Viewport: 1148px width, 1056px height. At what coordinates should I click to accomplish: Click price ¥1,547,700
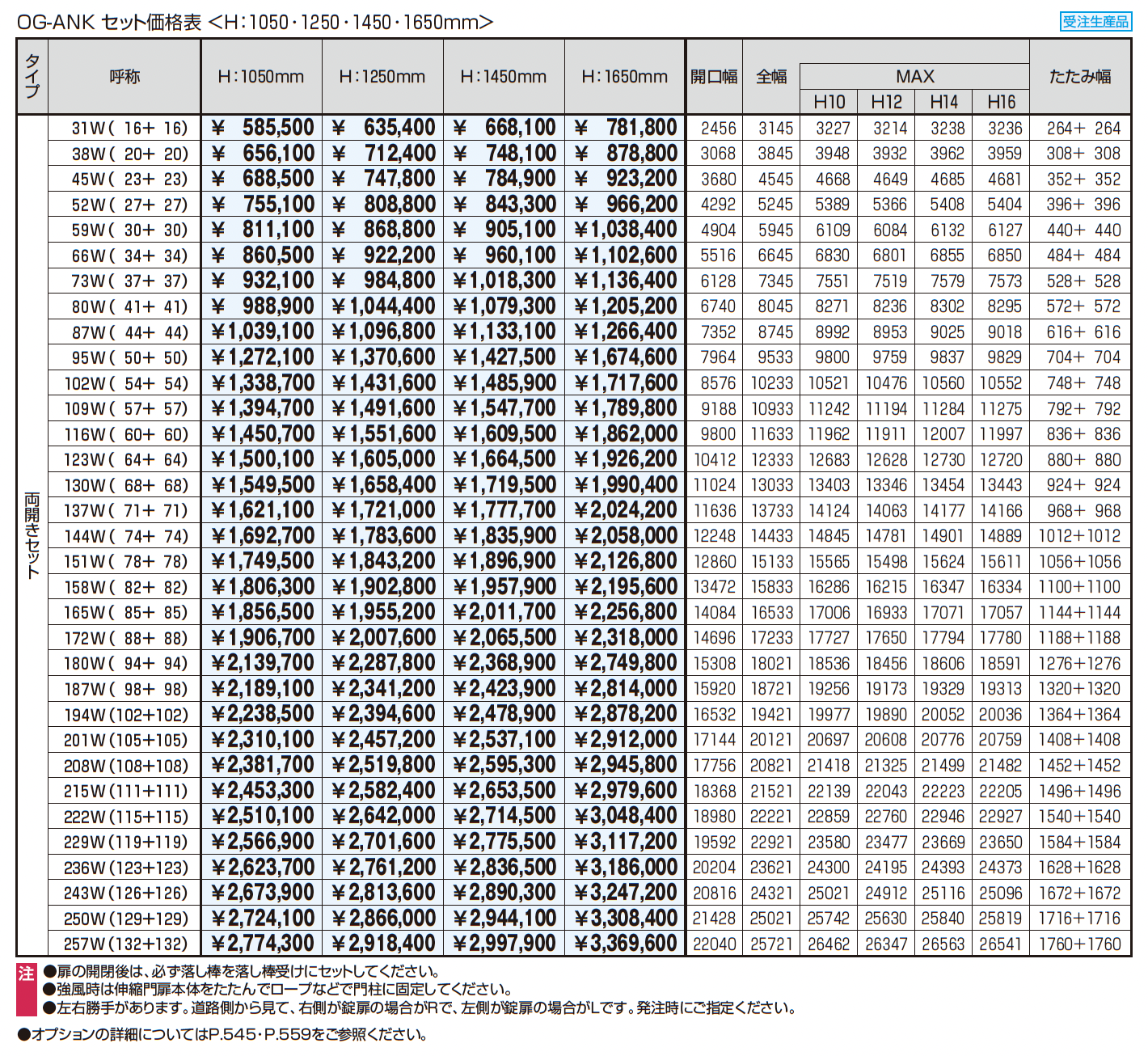pyautogui.click(x=504, y=408)
